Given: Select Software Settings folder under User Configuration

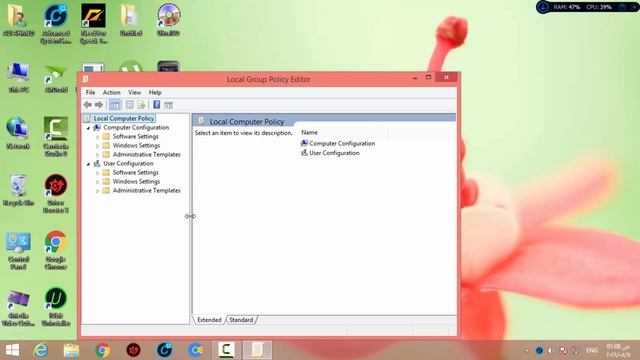Looking at the screenshot, I should pyautogui.click(x=136, y=172).
